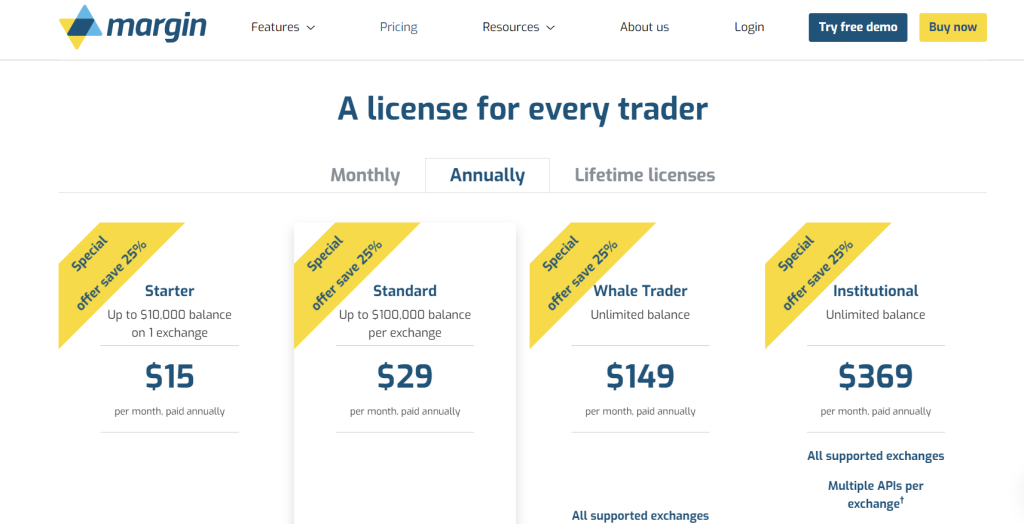Click 'Up to $100,000 balance' text
1024x524 pixels.
tap(405, 315)
